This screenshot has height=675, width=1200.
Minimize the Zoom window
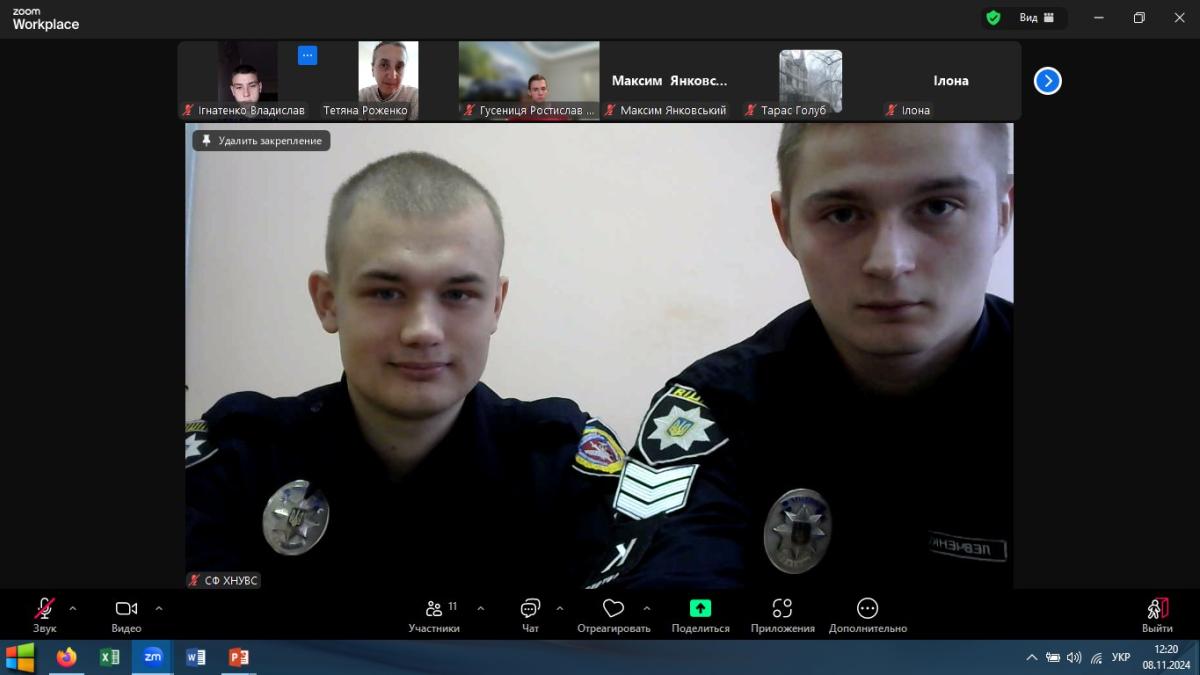tap(1099, 18)
